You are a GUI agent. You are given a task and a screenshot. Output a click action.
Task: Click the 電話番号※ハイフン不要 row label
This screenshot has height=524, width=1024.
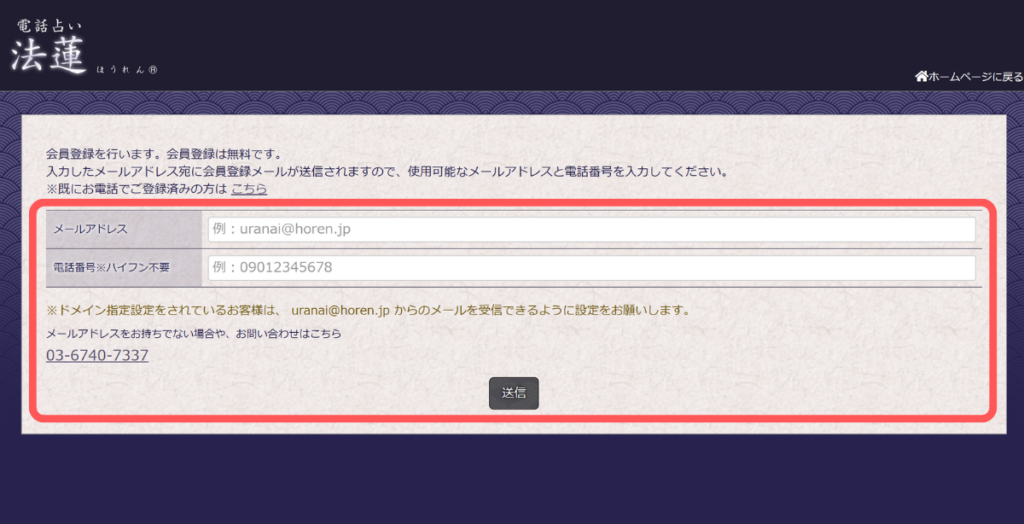[111, 268]
